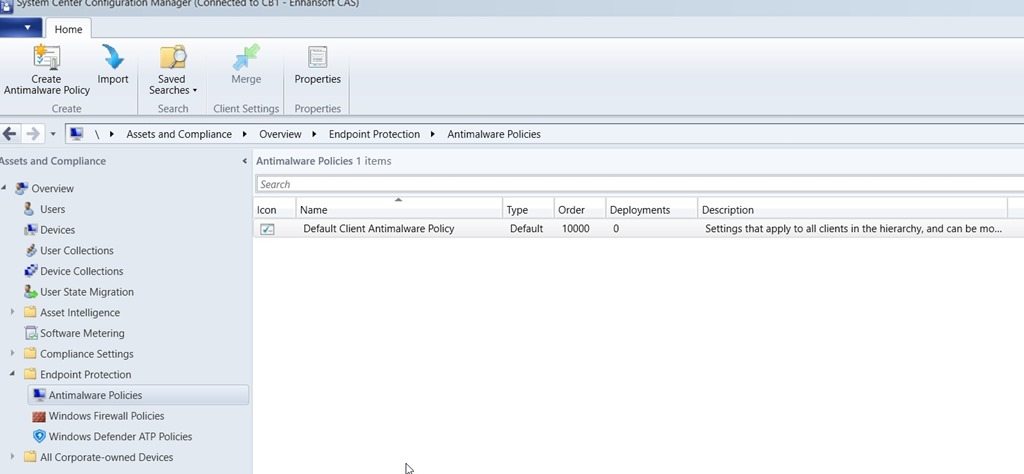Open the blue application menu dropdown

(x=21, y=28)
